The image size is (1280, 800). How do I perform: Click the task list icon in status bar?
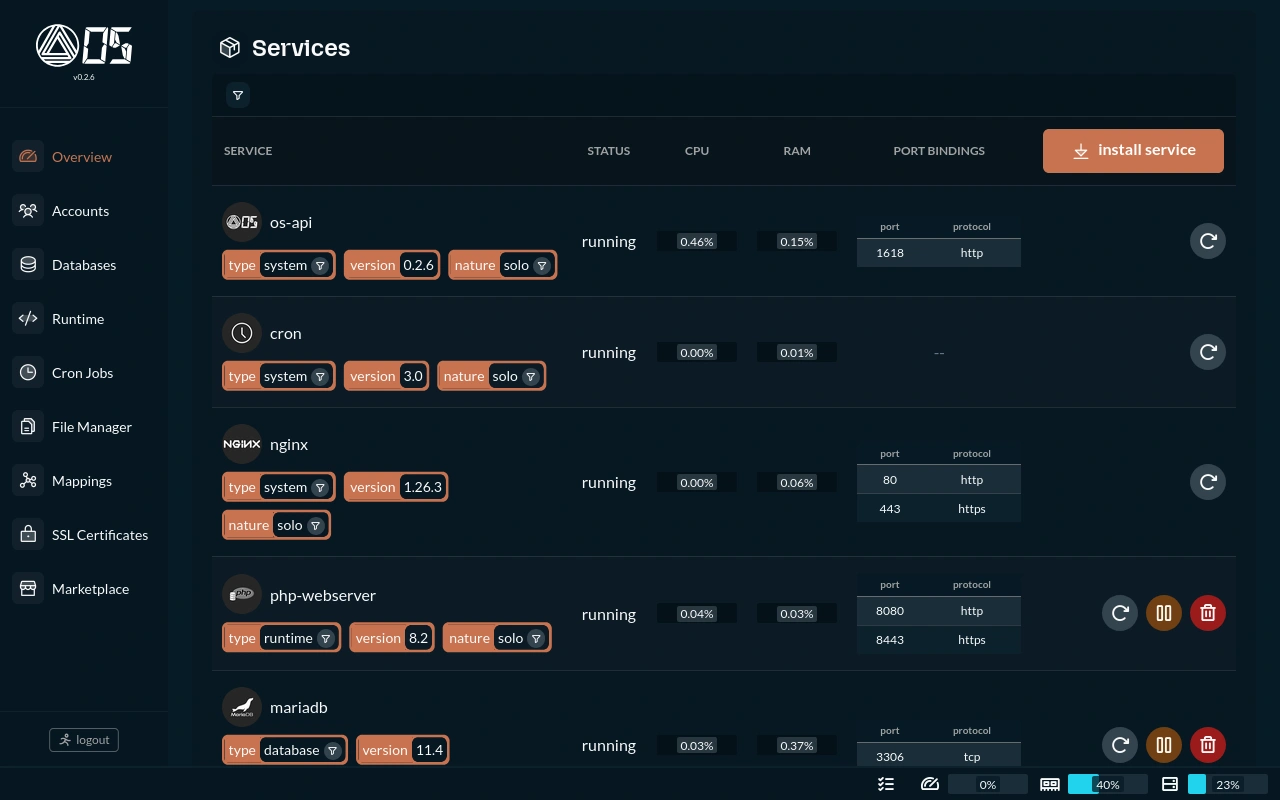point(886,785)
